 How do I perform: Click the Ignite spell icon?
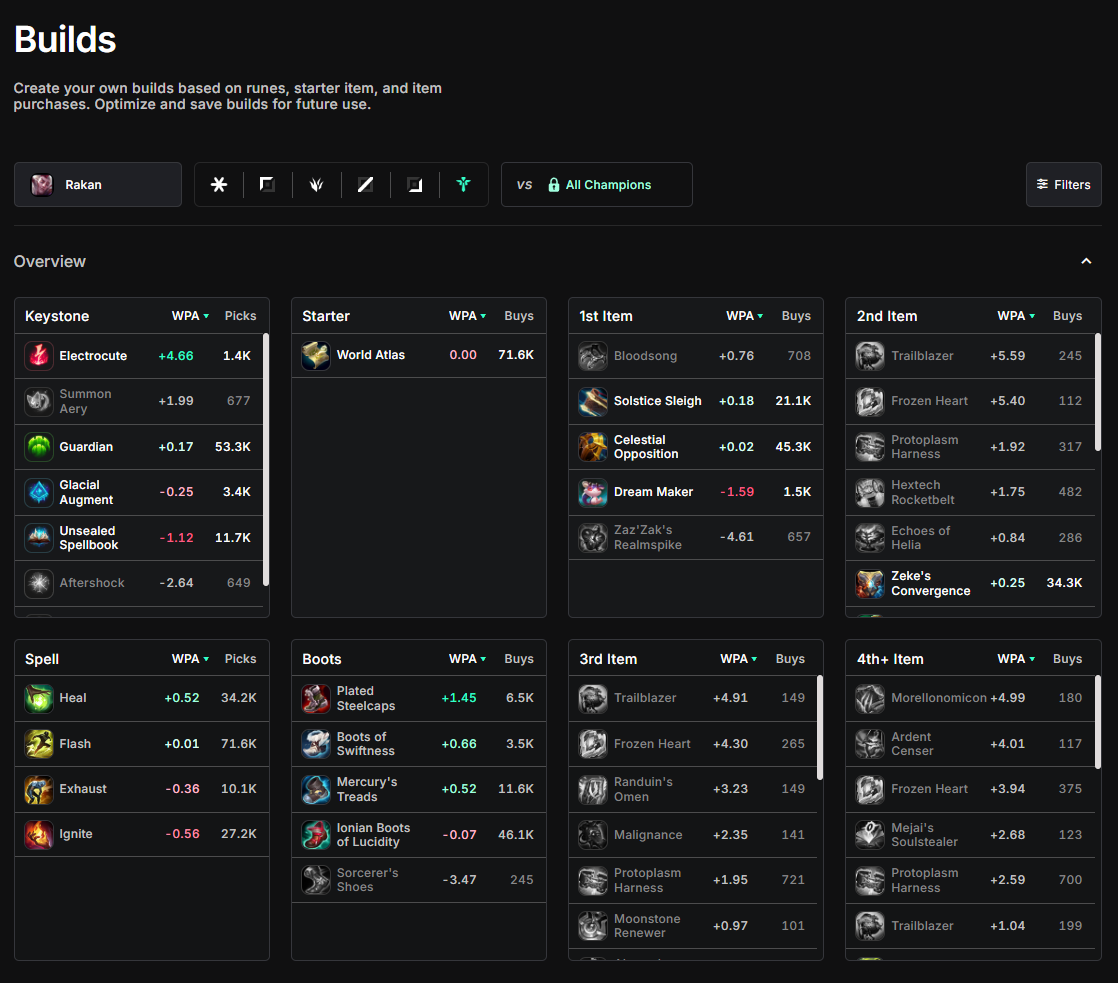click(x=39, y=834)
